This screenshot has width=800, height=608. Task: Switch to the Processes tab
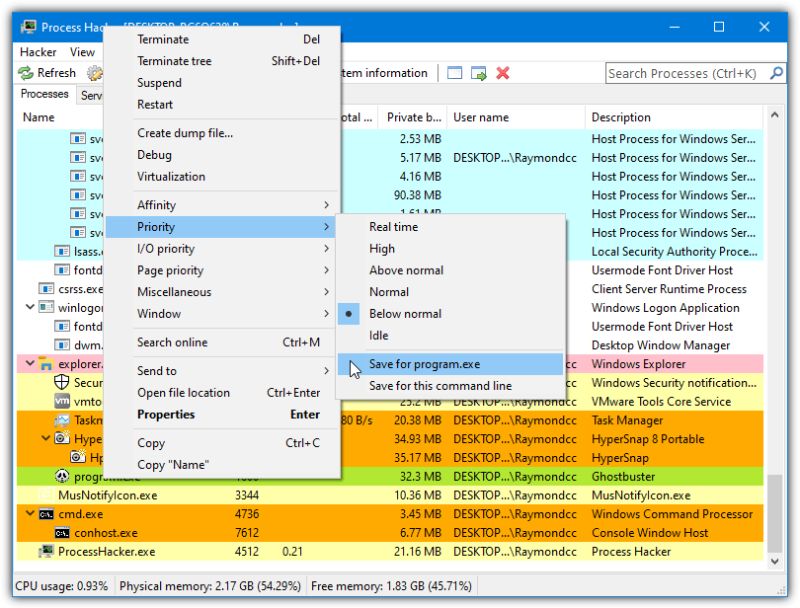44,94
